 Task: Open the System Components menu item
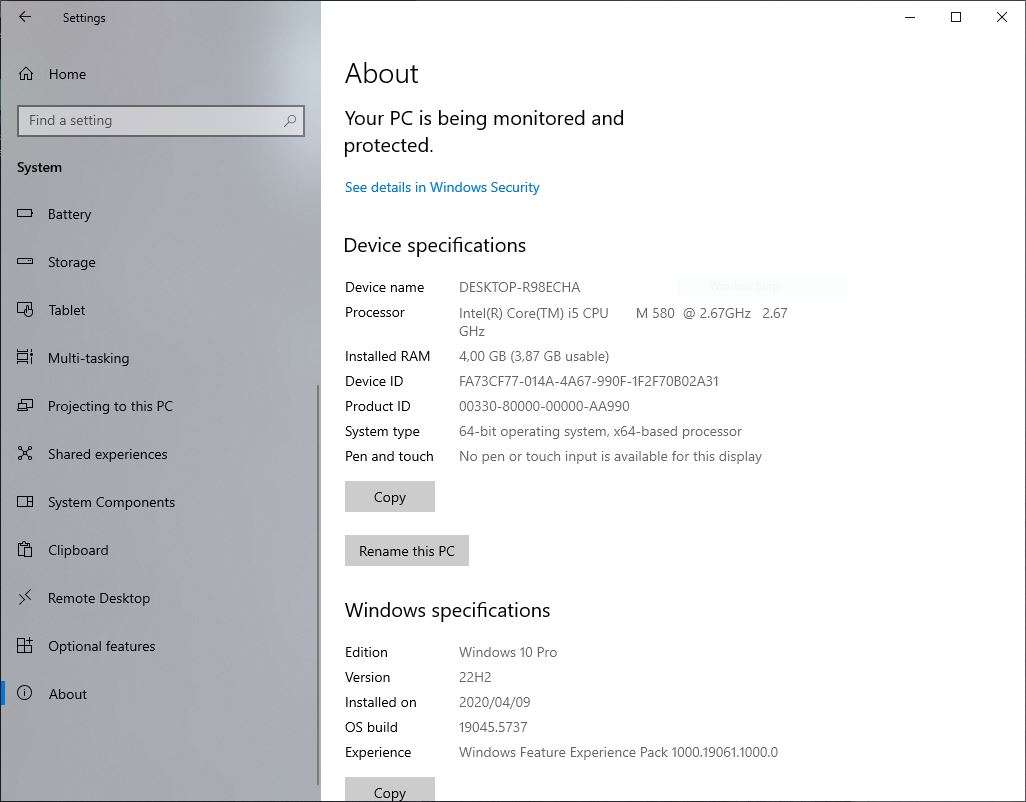click(111, 502)
